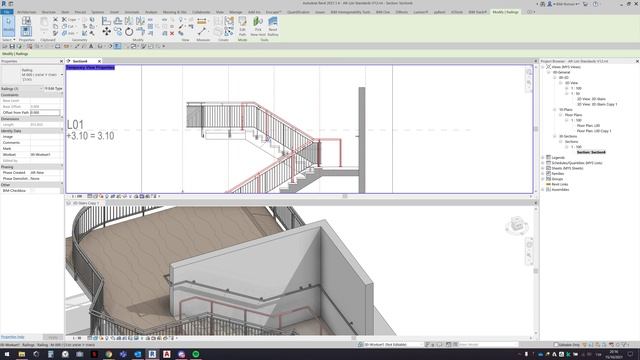Click the red Delete X tool
The height and width of the screenshot is (360, 640).
point(172,33)
